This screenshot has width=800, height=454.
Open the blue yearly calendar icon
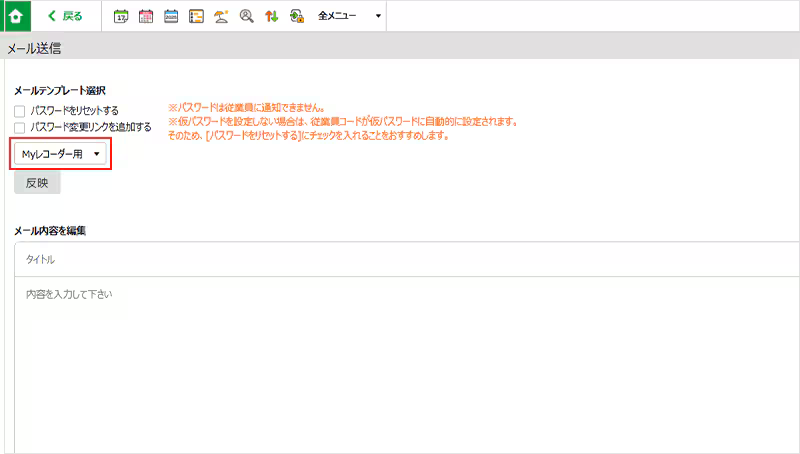[x=171, y=16]
